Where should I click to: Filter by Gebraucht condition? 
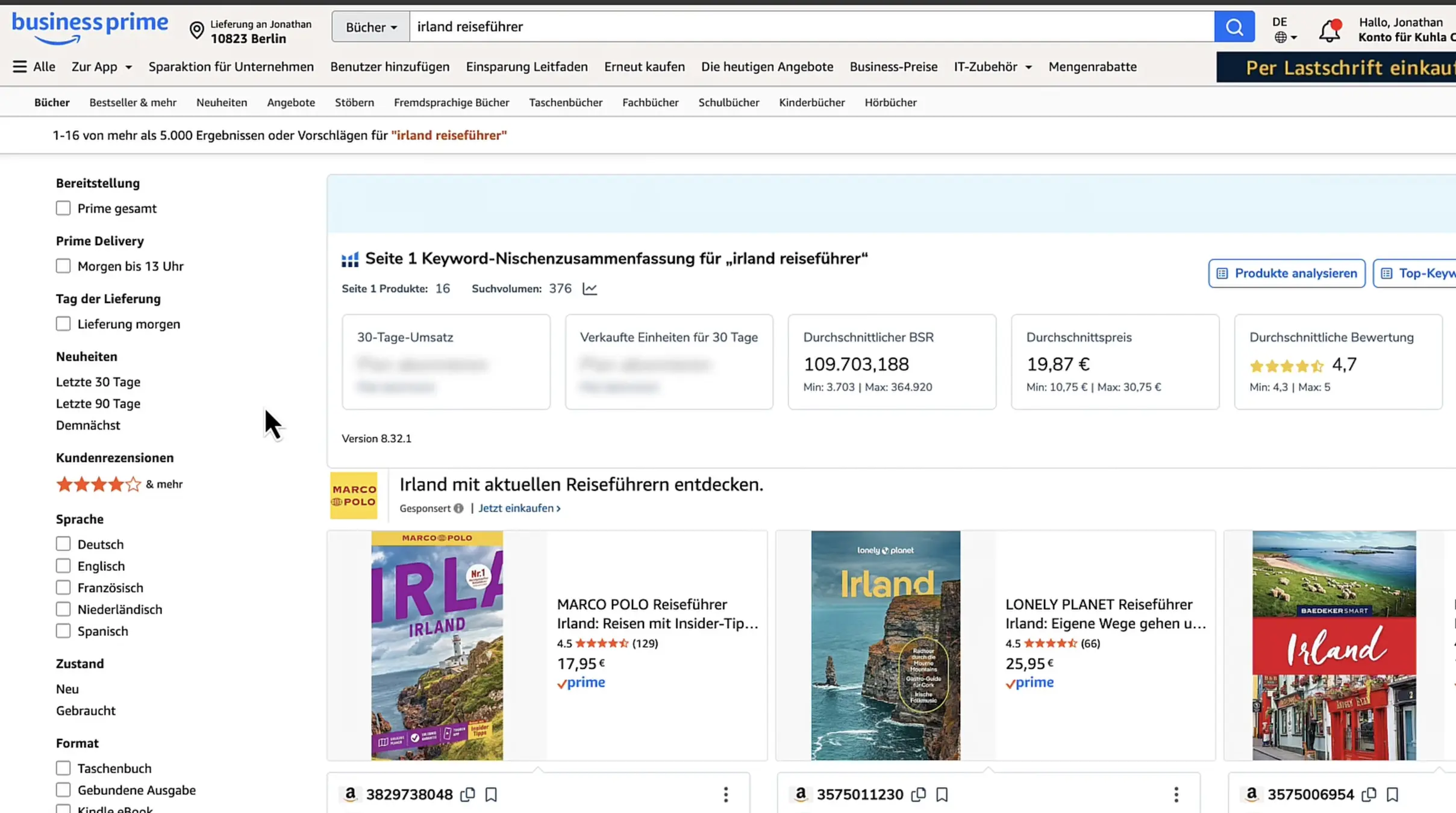pyautogui.click(x=86, y=711)
